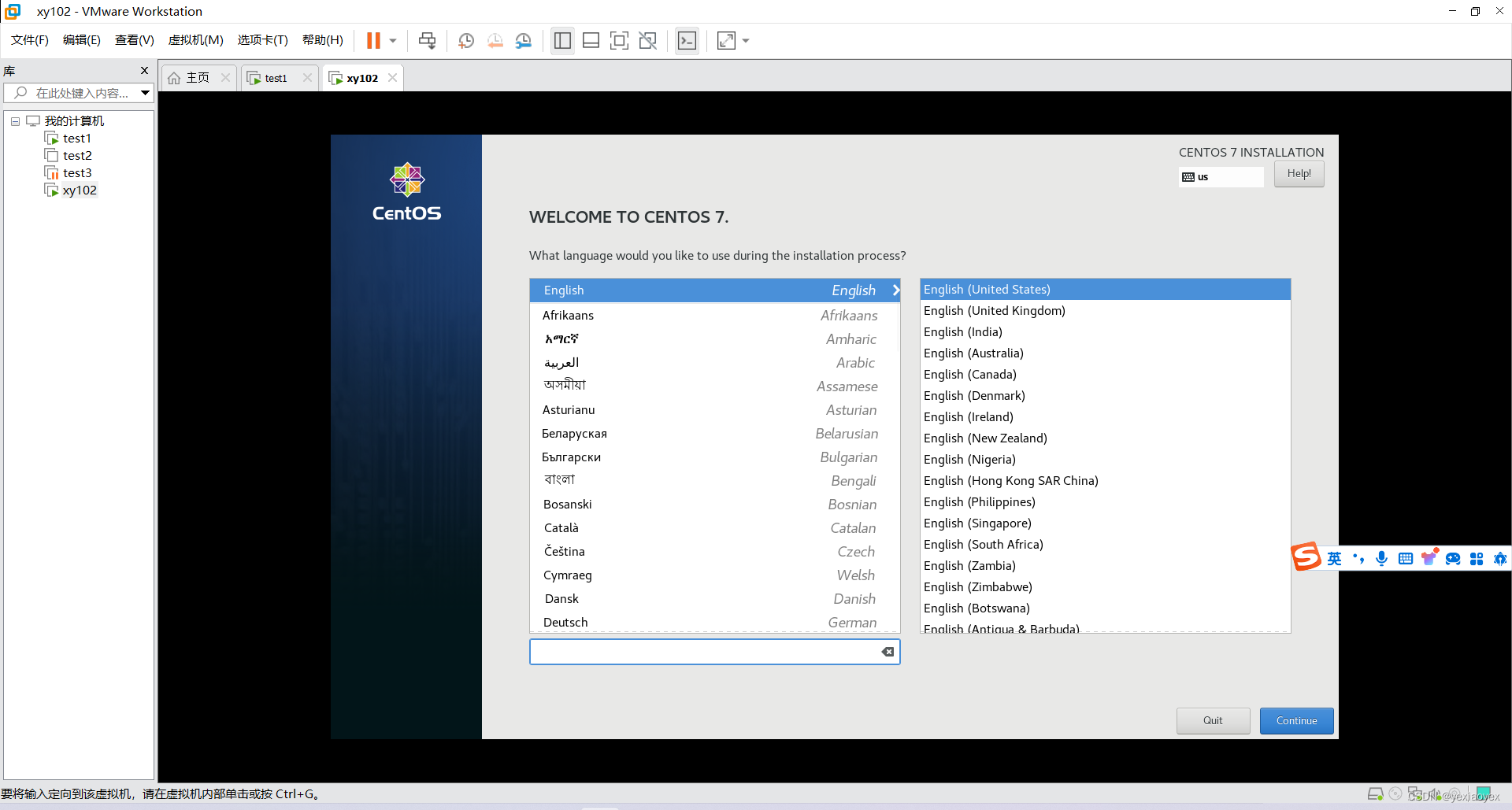Click the stretch guest display icon
Image resolution: width=1512 pixels, height=810 pixels.
pos(726,40)
